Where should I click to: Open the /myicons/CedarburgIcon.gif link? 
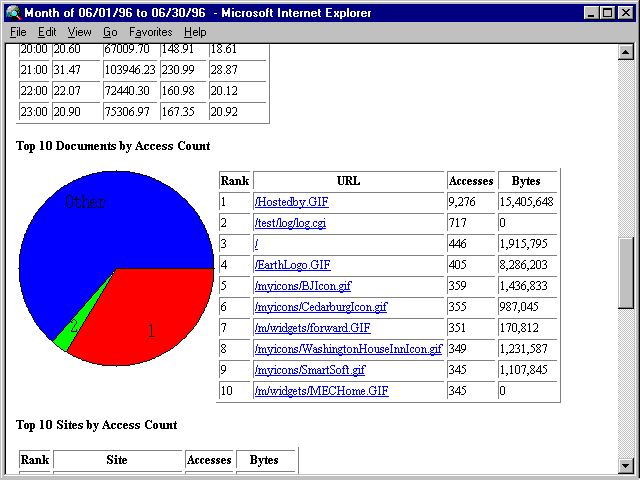coord(321,307)
